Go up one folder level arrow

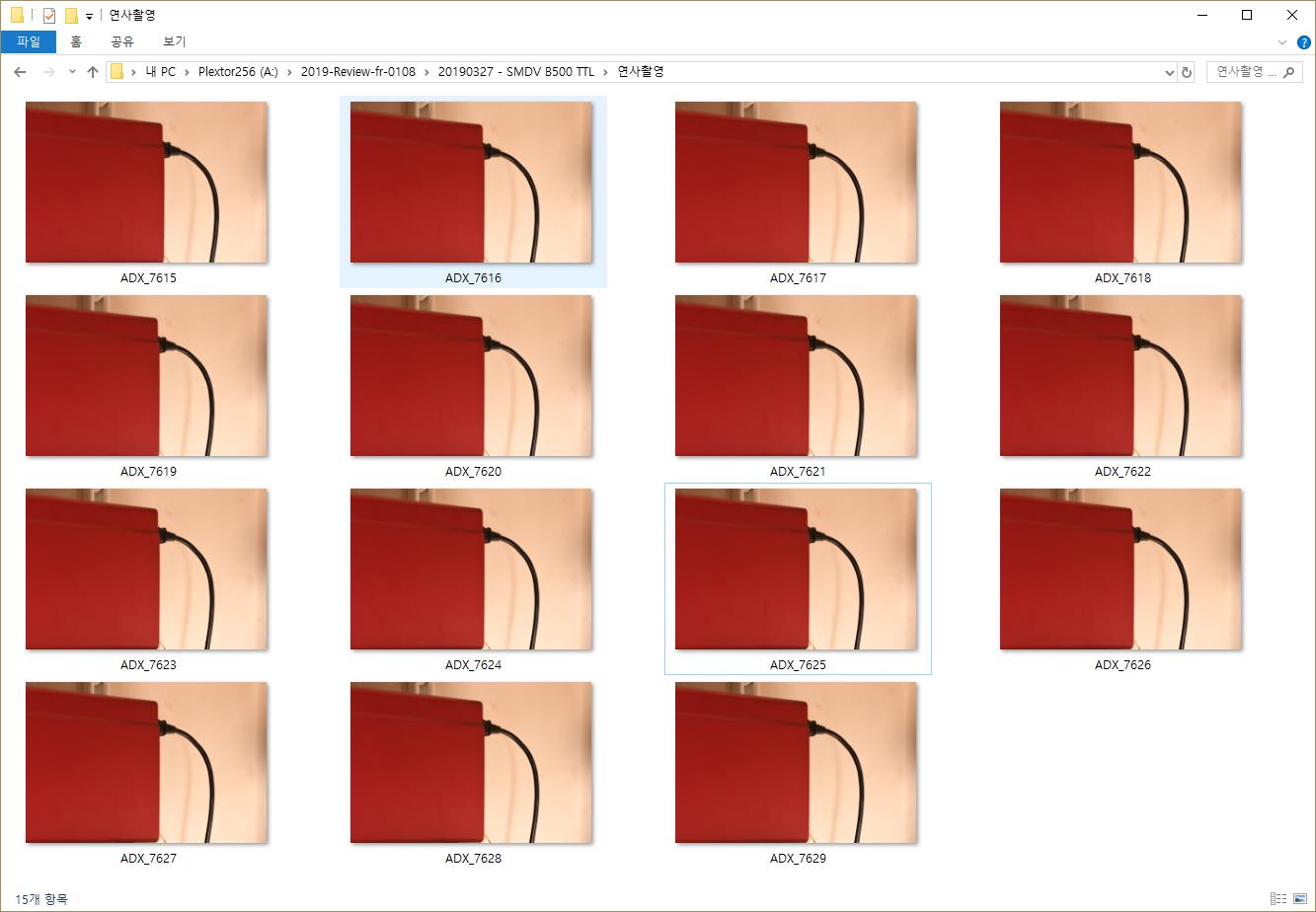(x=93, y=72)
